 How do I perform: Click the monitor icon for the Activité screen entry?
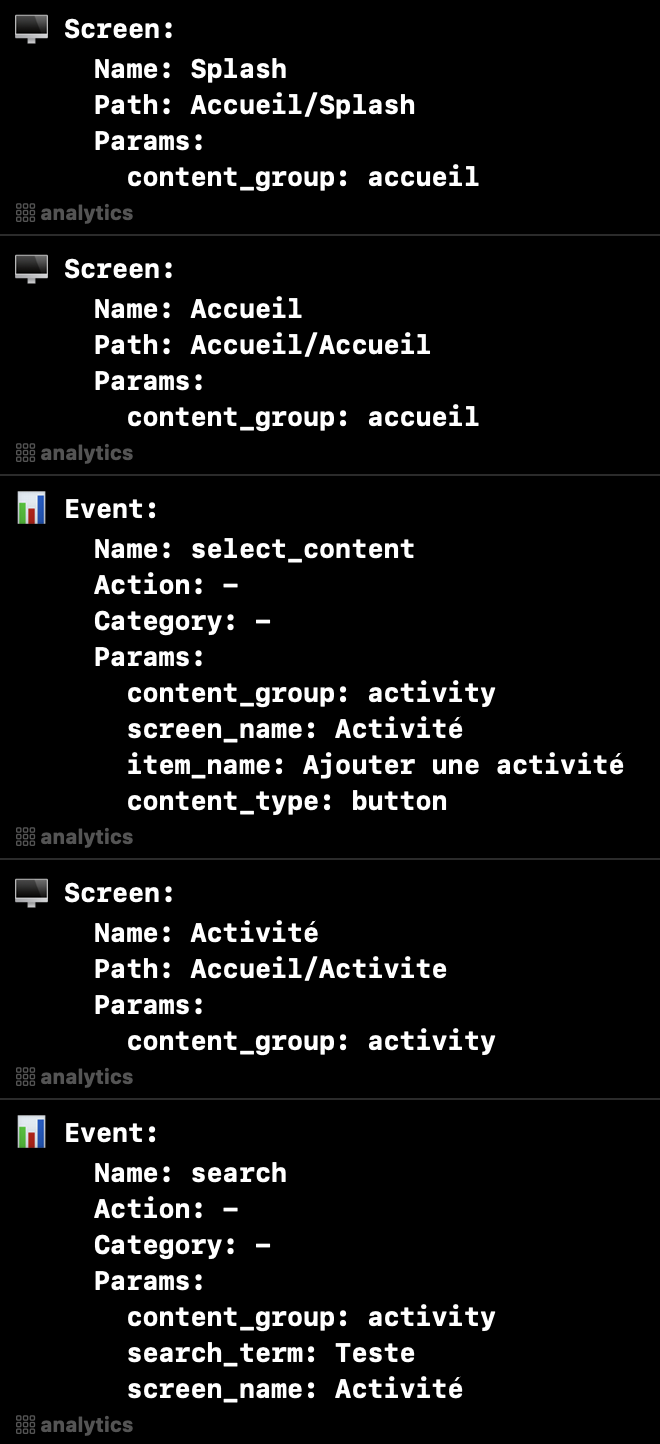pyautogui.click(x=31, y=893)
